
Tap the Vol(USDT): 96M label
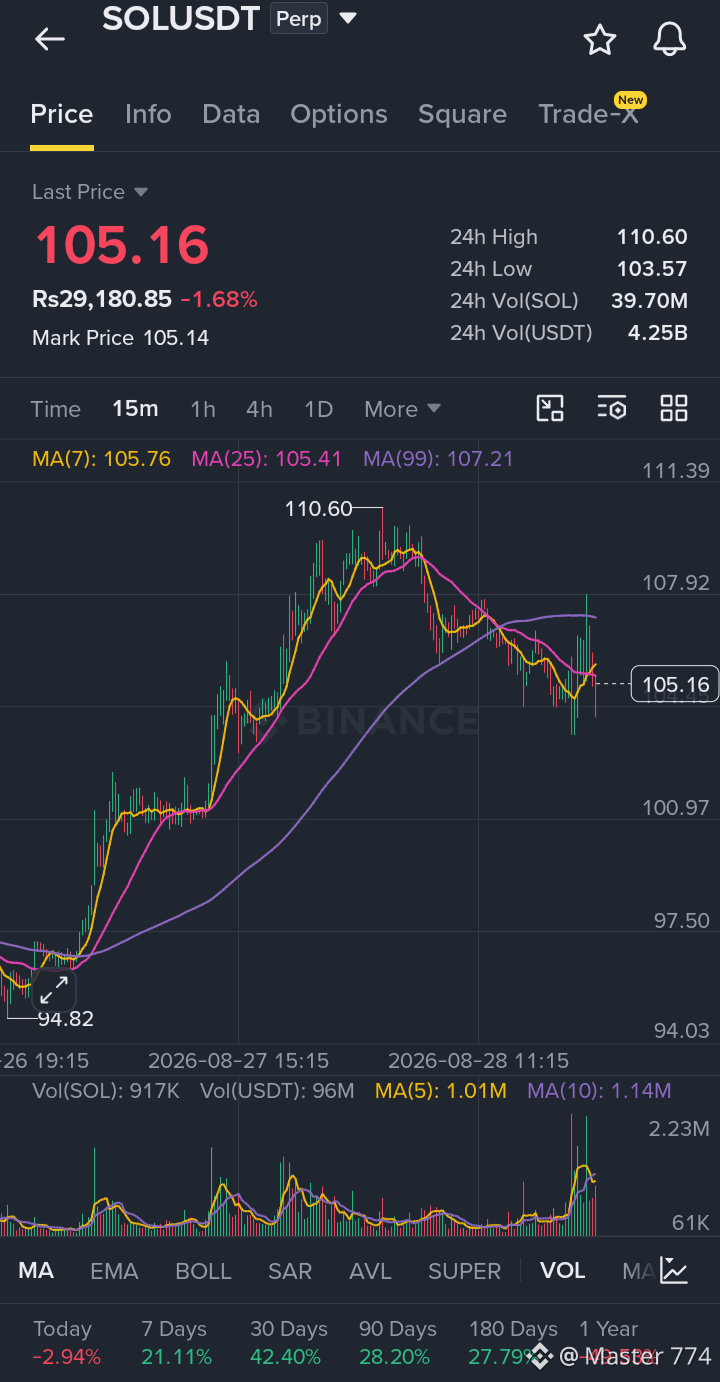point(277,1091)
